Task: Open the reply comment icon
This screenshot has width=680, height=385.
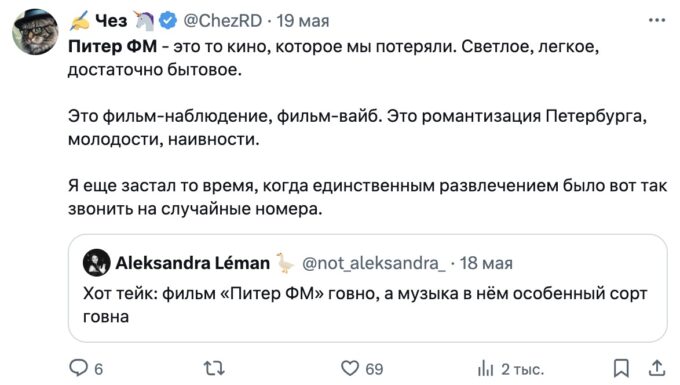Action: (x=78, y=368)
